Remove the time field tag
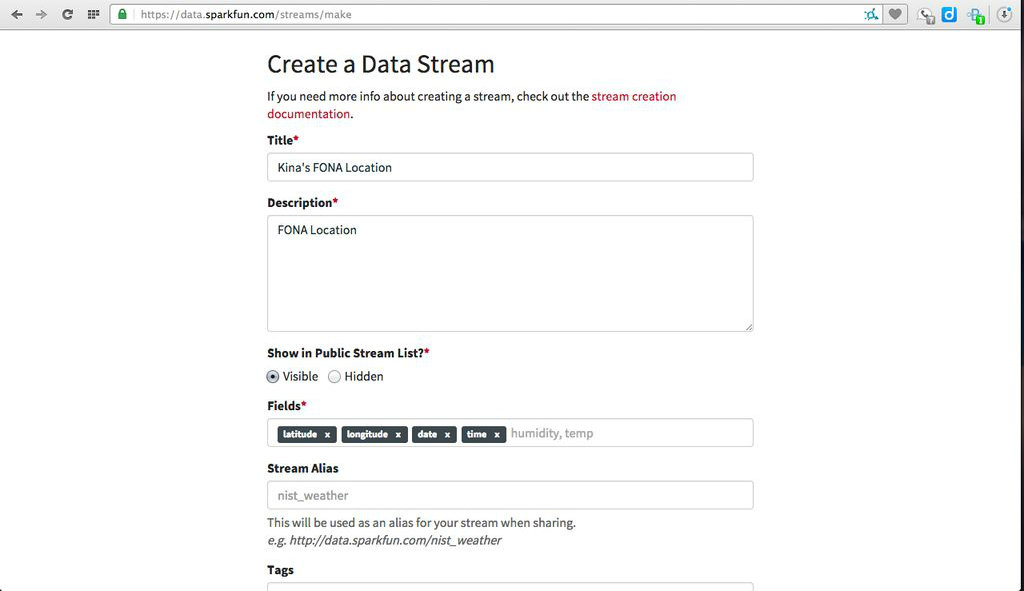1024x591 pixels. point(497,435)
